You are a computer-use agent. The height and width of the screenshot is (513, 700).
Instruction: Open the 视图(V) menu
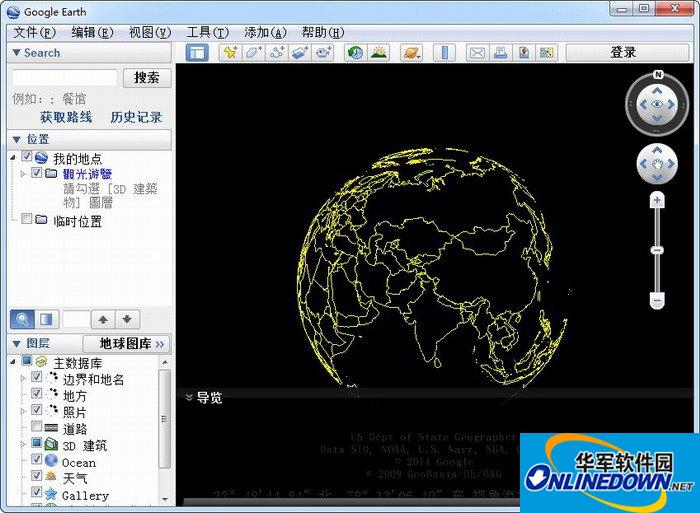150,32
